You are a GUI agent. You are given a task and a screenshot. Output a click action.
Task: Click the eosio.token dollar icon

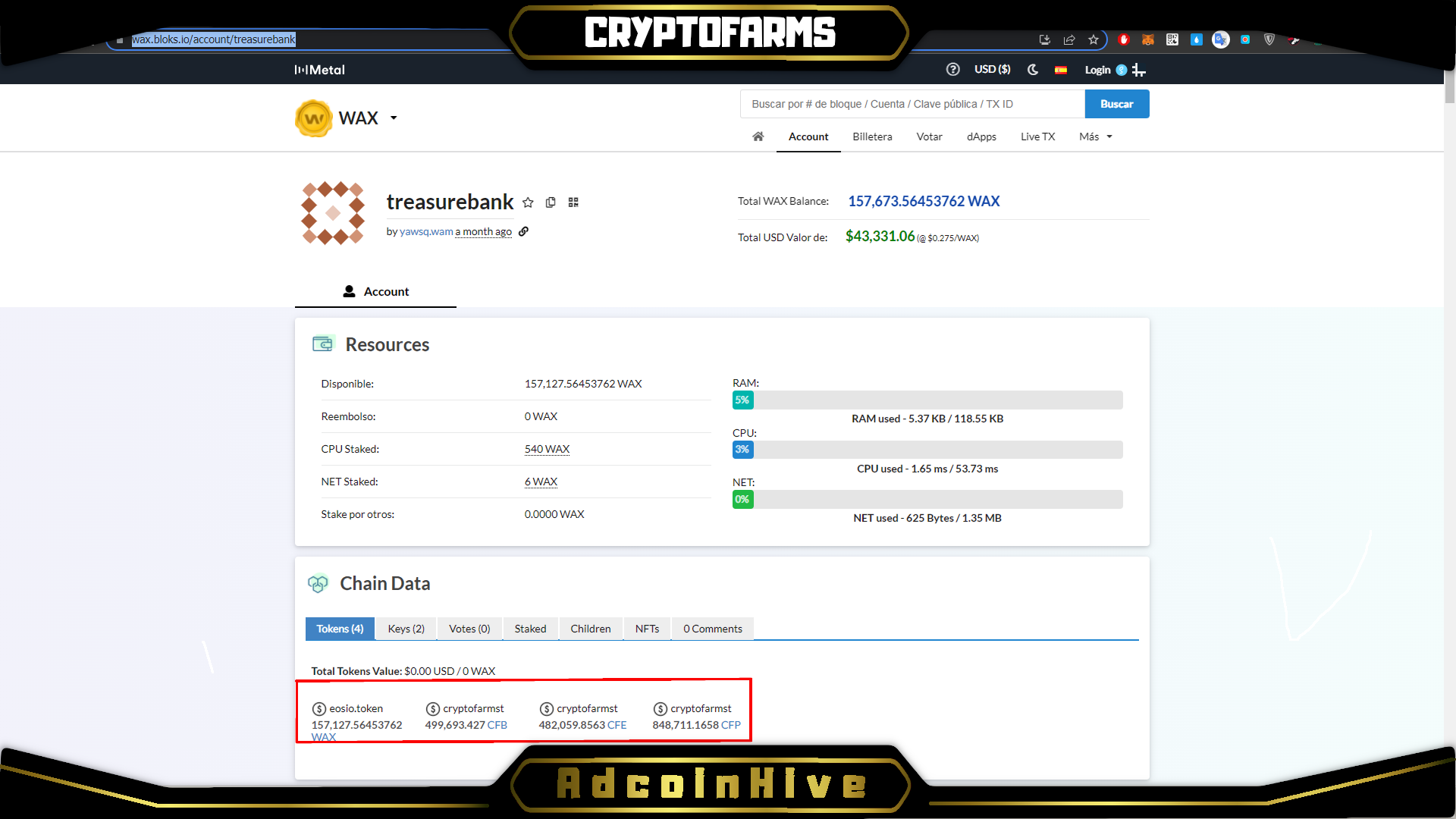319,709
